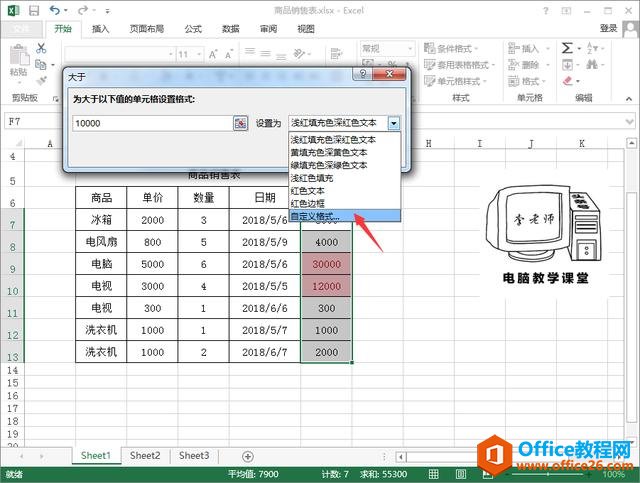
Task: Click the 大于 dialog help button
Action: click(363, 74)
